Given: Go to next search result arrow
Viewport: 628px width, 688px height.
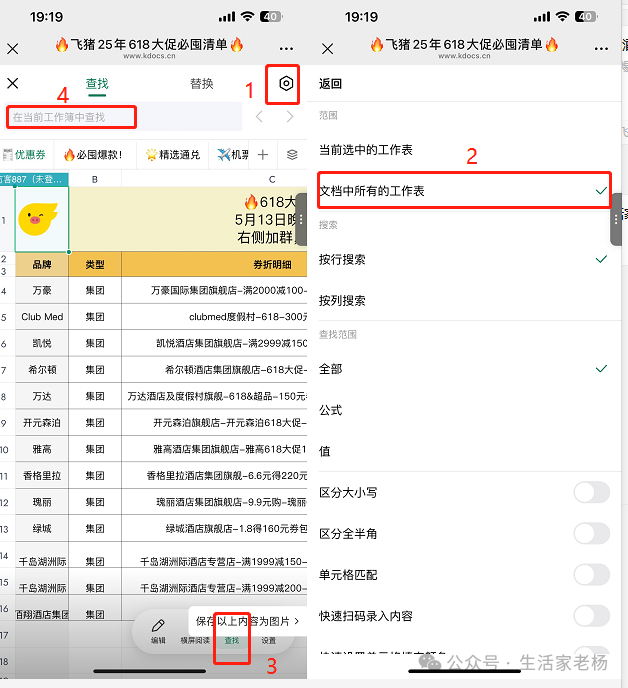Looking at the screenshot, I should tap(290, 117).
